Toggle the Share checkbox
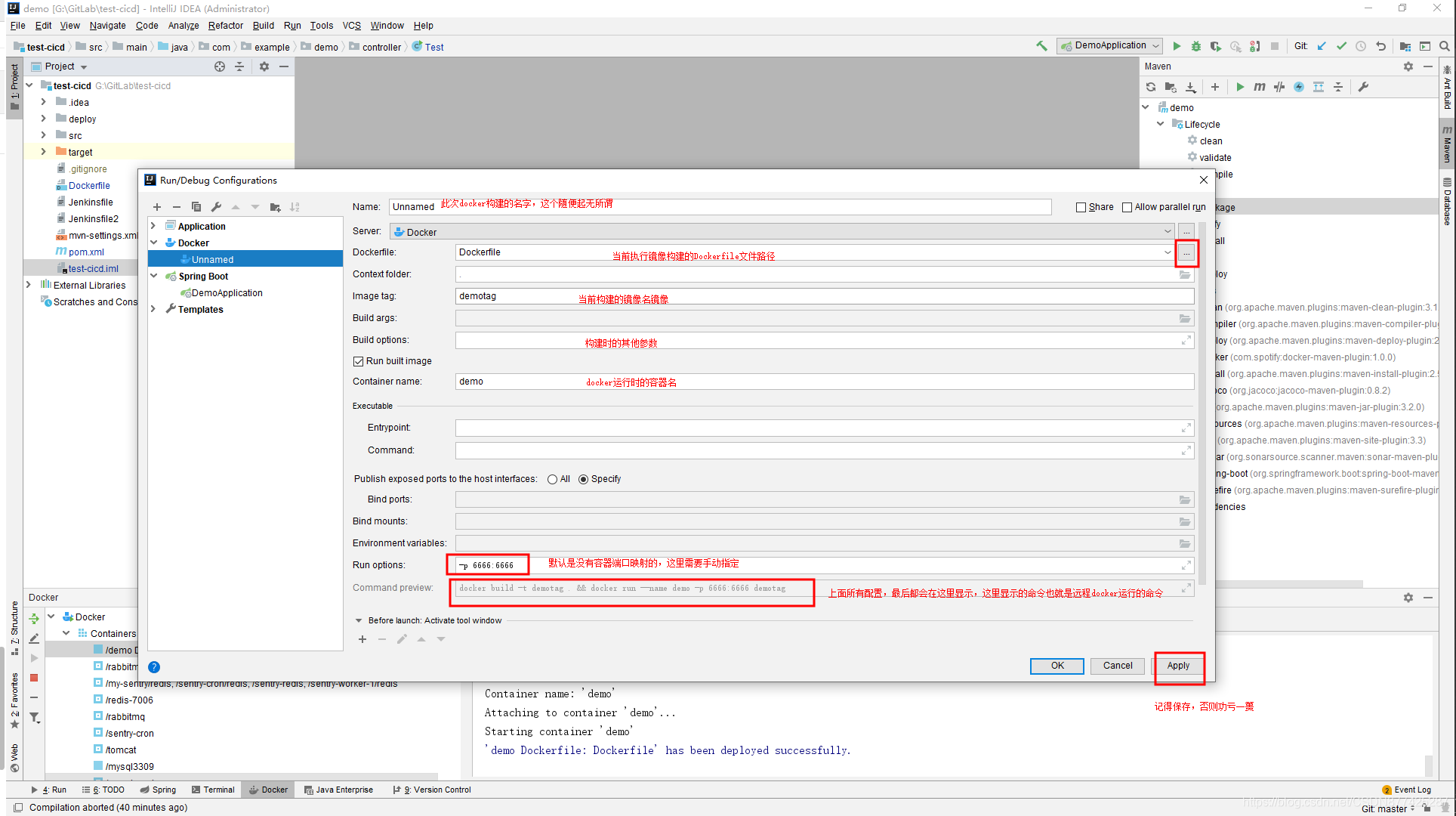 1081,207
